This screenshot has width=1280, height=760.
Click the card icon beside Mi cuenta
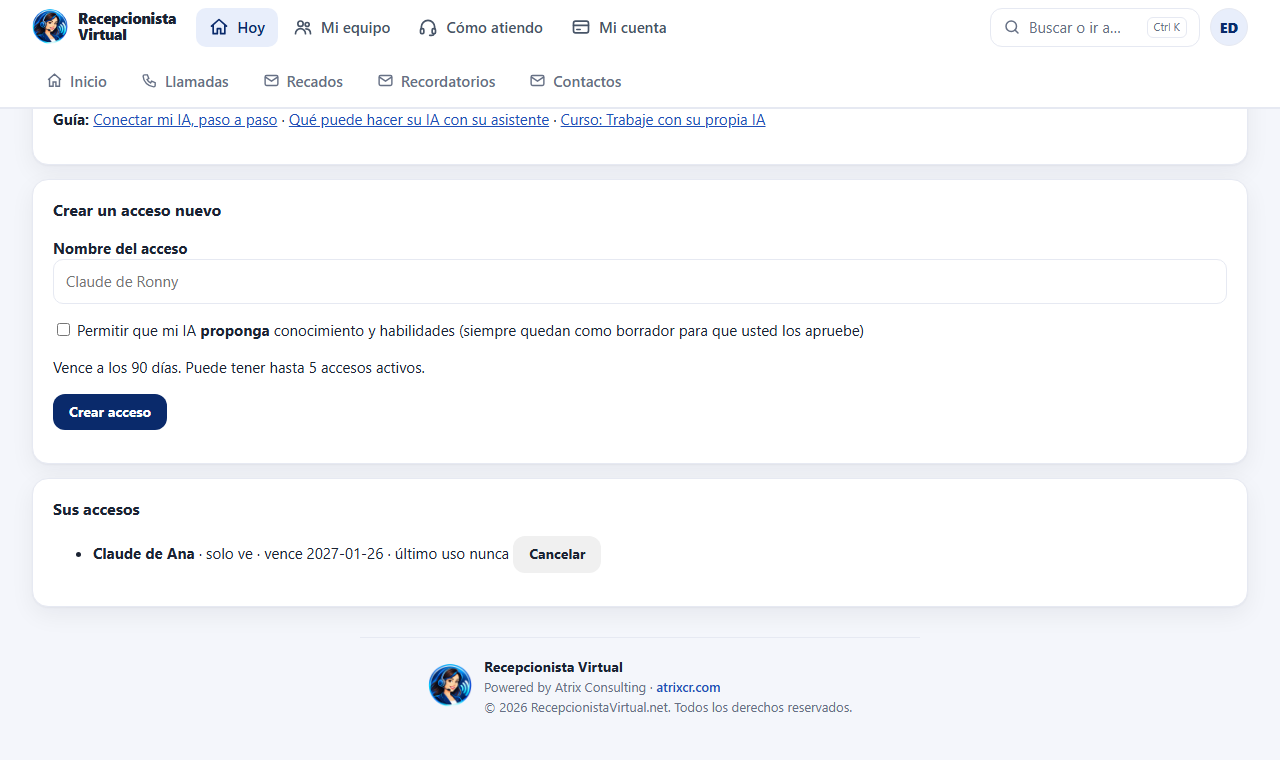click(x=581, y=28)
